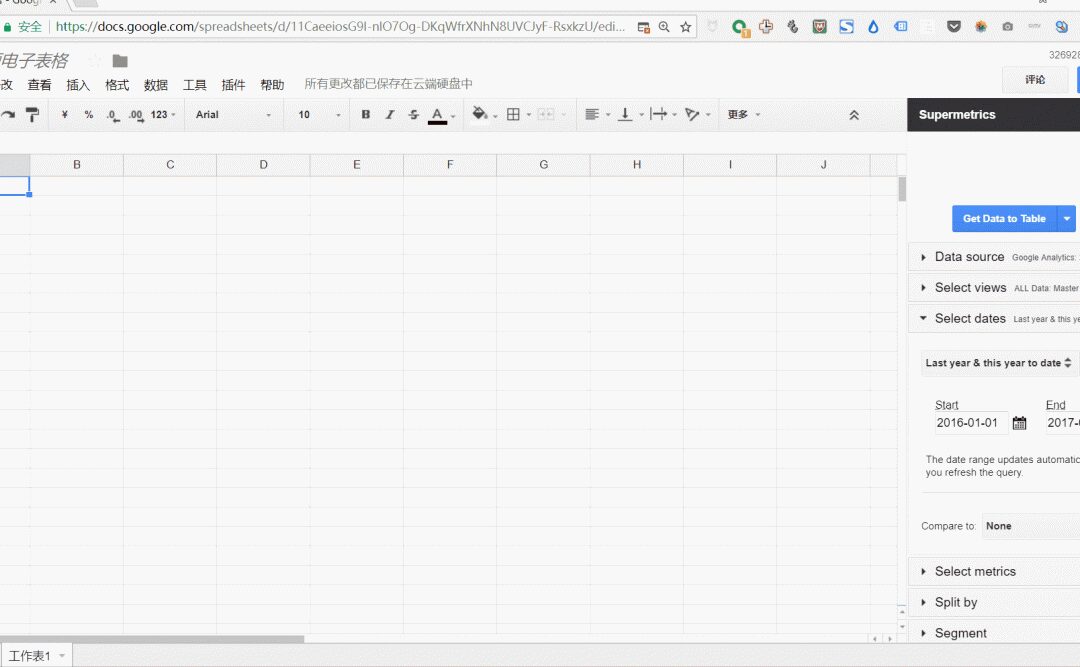1080x667 pixels.
Task: Expand the Data source section
Action: (994, 257)
